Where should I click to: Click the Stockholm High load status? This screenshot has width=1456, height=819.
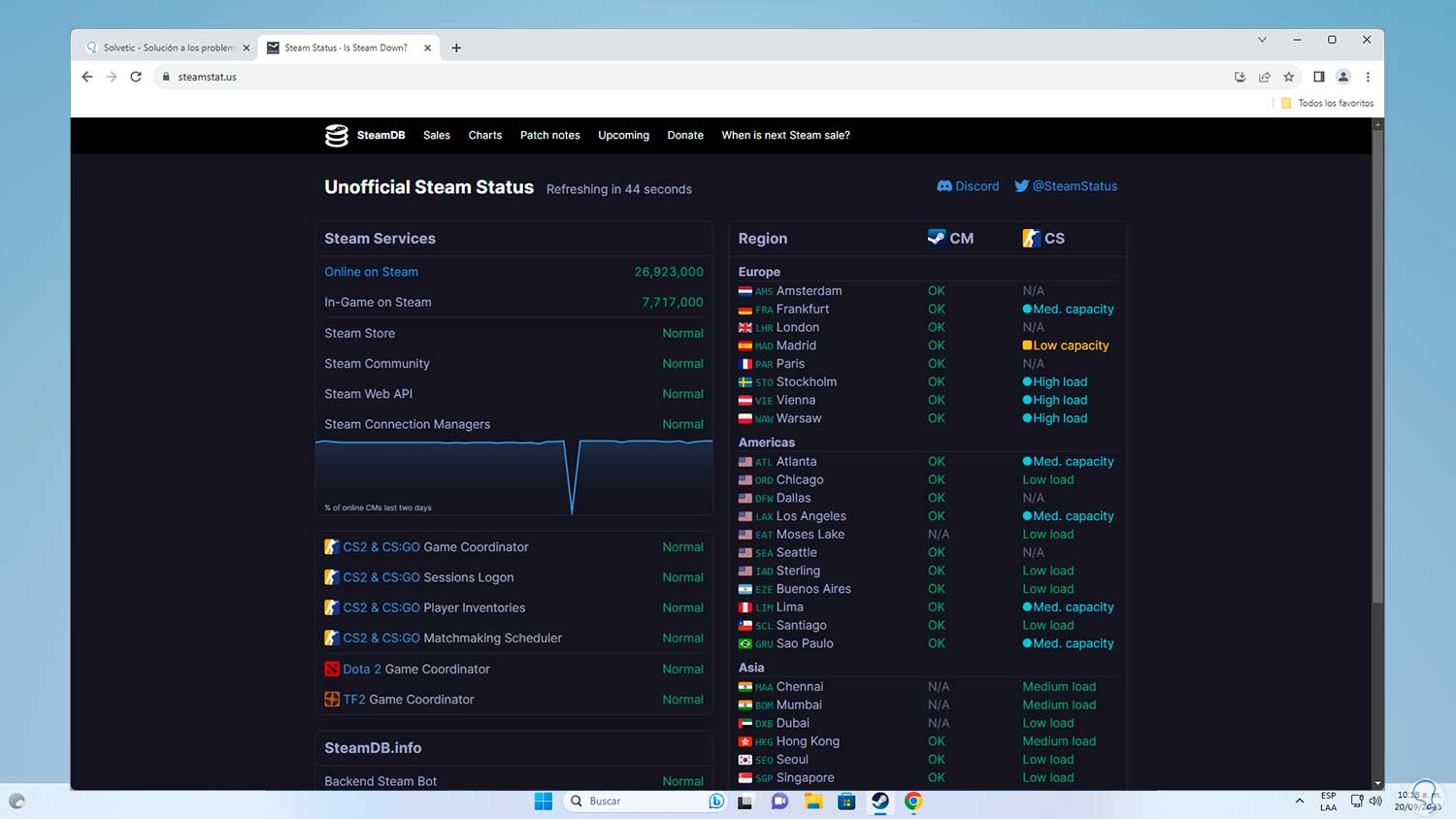click(1055, 382)
